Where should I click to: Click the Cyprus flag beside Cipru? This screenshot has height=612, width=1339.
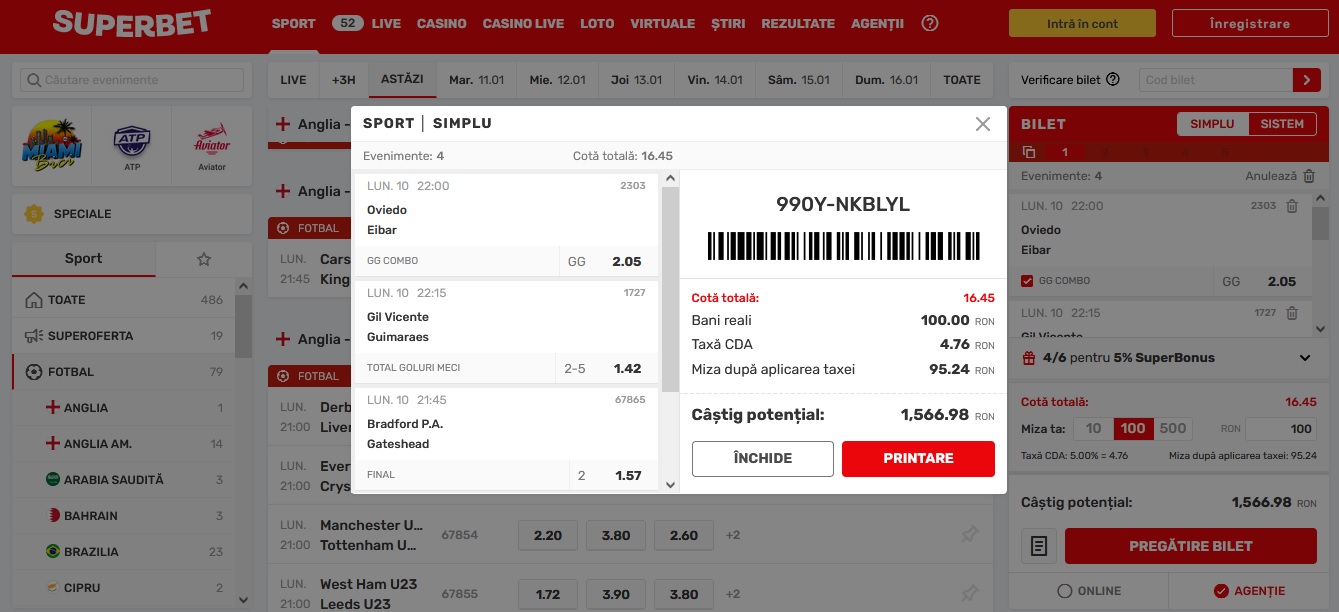[53, 588]
